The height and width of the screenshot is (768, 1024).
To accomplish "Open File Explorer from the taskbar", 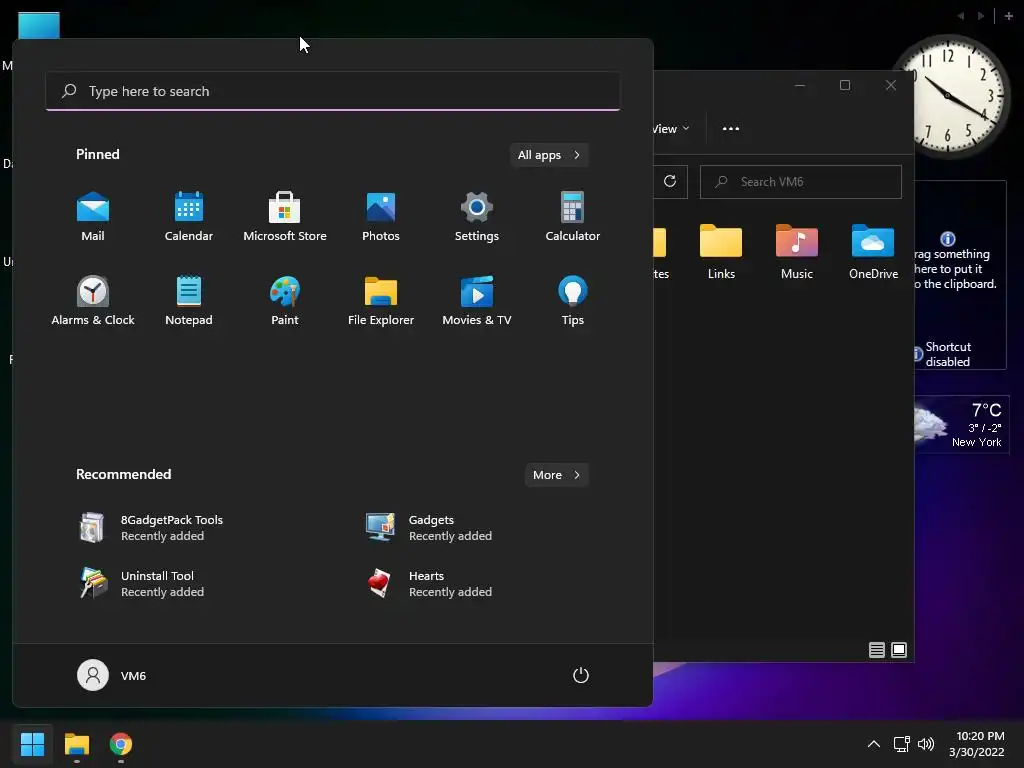I will (76, 744).
